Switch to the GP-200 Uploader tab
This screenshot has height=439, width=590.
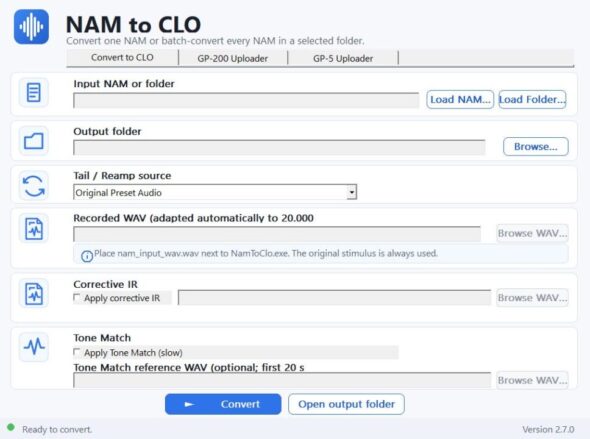233,58
